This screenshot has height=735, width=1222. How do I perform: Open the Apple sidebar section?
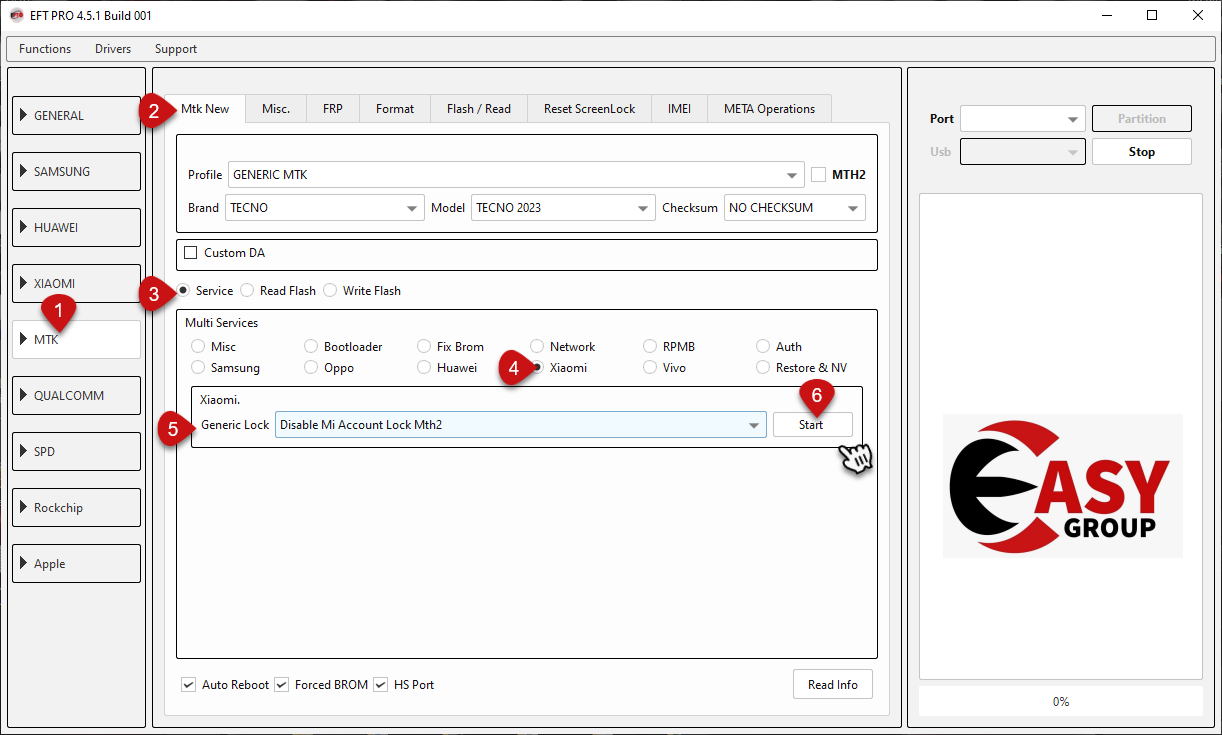point(76,563)
